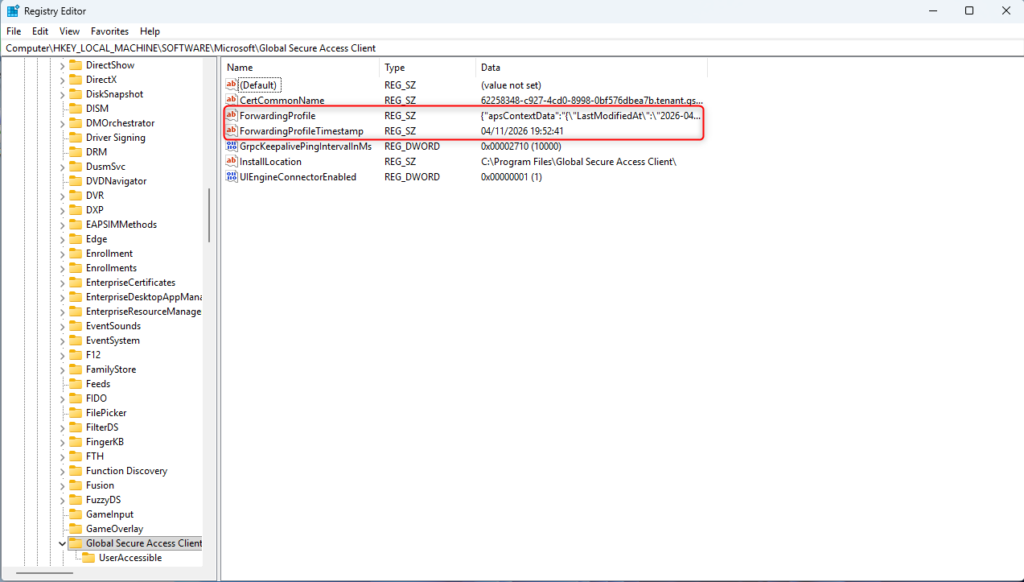Select the DXP key label

click(95, 210)
